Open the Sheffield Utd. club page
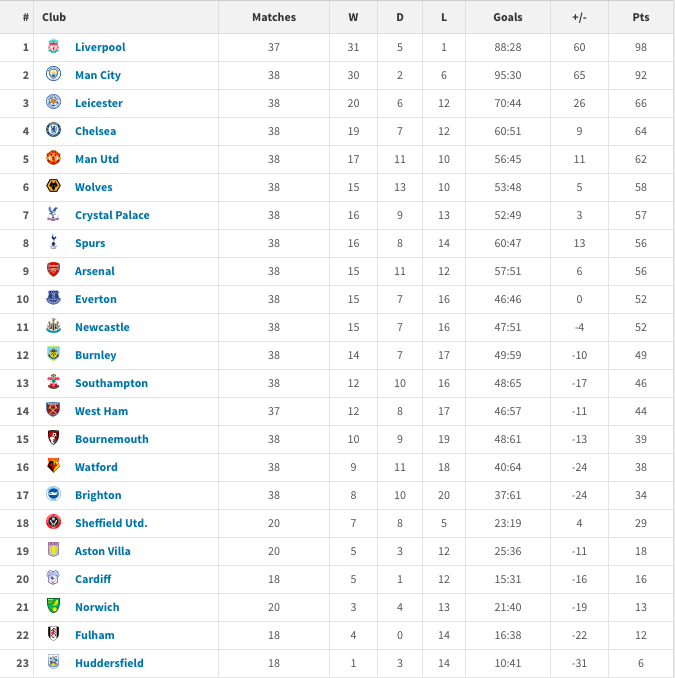The width and height of the screenshot is (675, 678). point(111,523)
